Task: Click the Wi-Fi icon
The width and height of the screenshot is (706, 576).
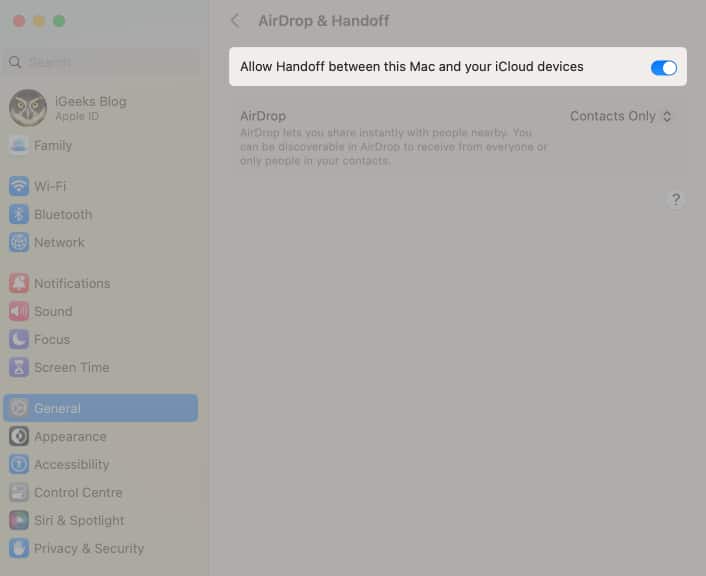Action: pyautogui.click(x=18, y=186)
